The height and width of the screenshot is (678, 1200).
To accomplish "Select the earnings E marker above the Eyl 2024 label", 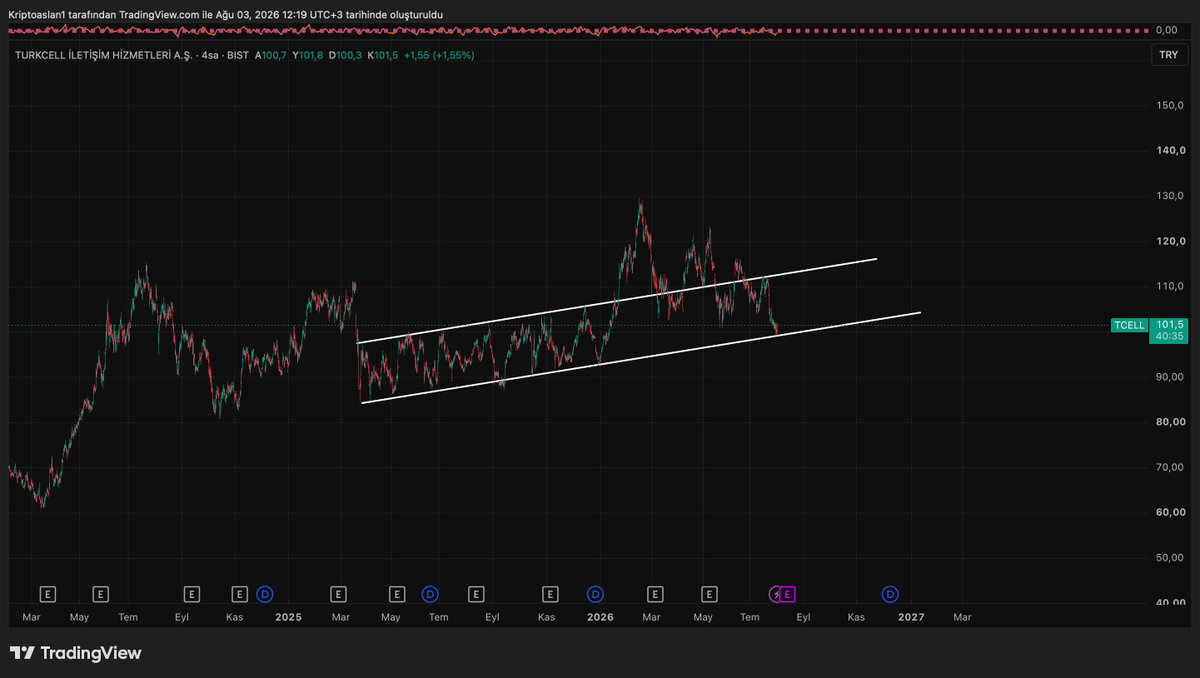I will pos(191,594).
